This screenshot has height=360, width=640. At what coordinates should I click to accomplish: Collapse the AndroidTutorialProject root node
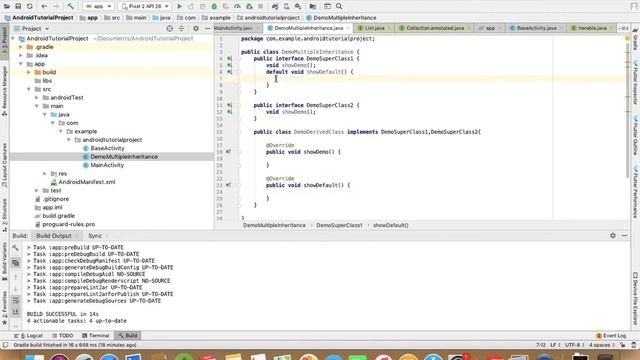tap(13, 38)
